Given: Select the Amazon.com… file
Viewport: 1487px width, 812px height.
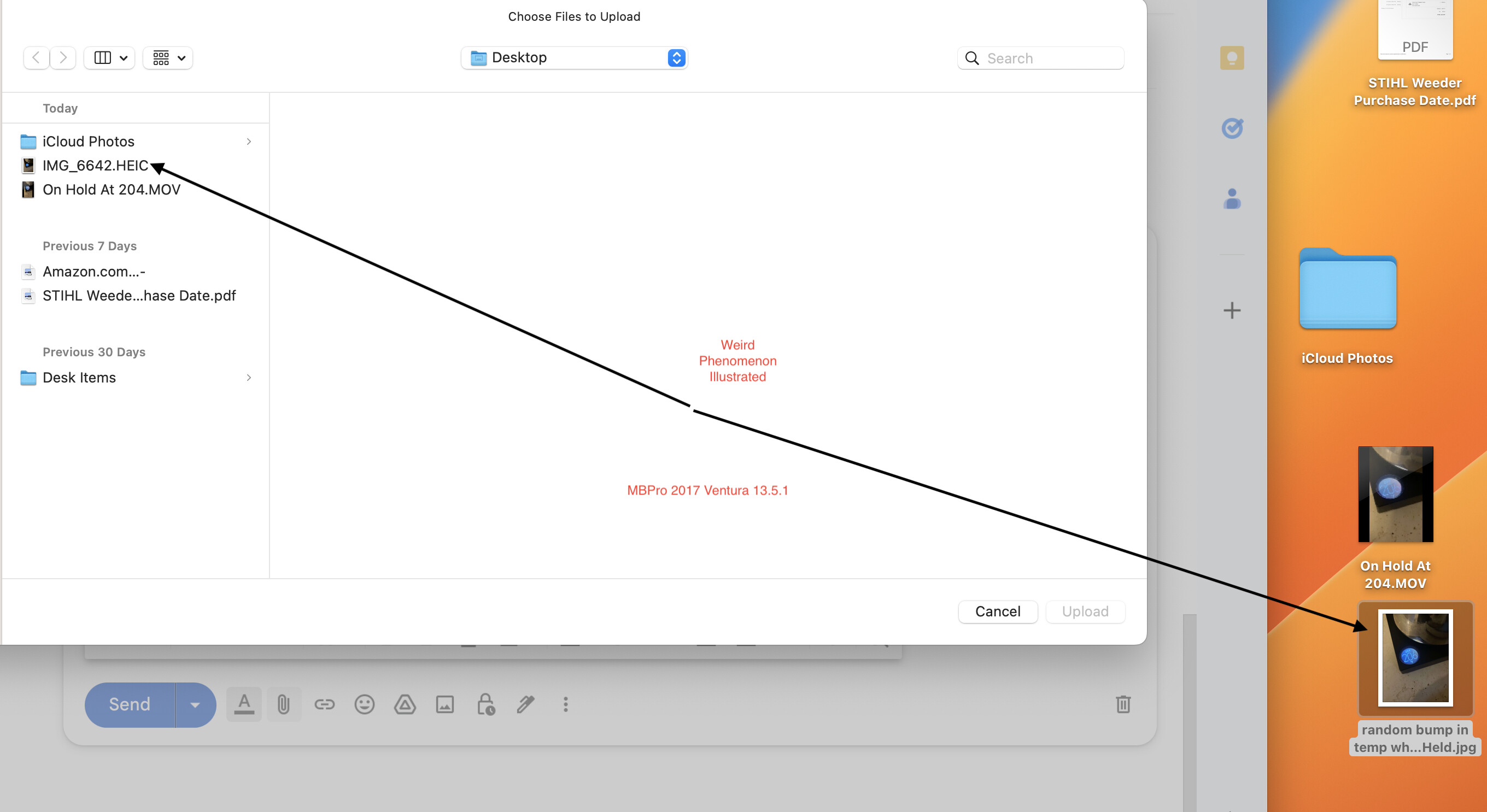Looking at the screenshot, I should (x=136, y=271).
